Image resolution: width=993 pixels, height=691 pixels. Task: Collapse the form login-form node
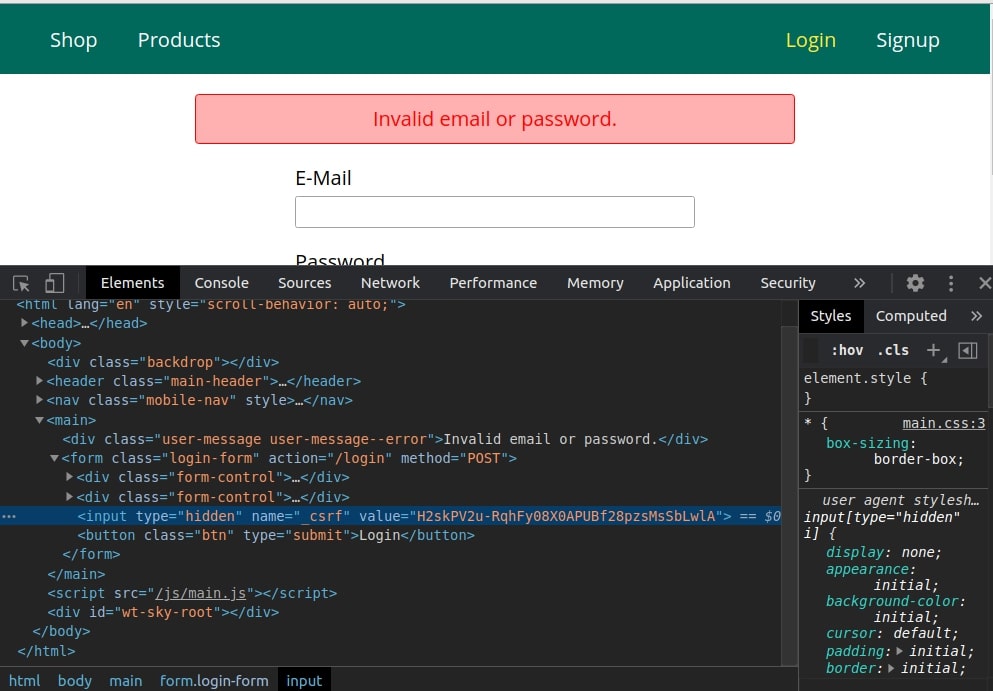[54, 458]
